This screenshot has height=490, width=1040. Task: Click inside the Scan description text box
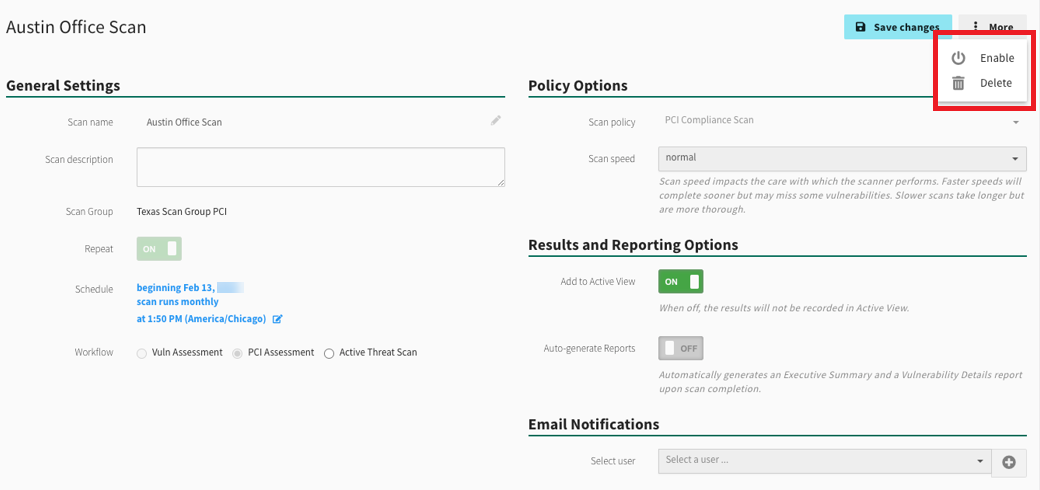tap(320, 167)
